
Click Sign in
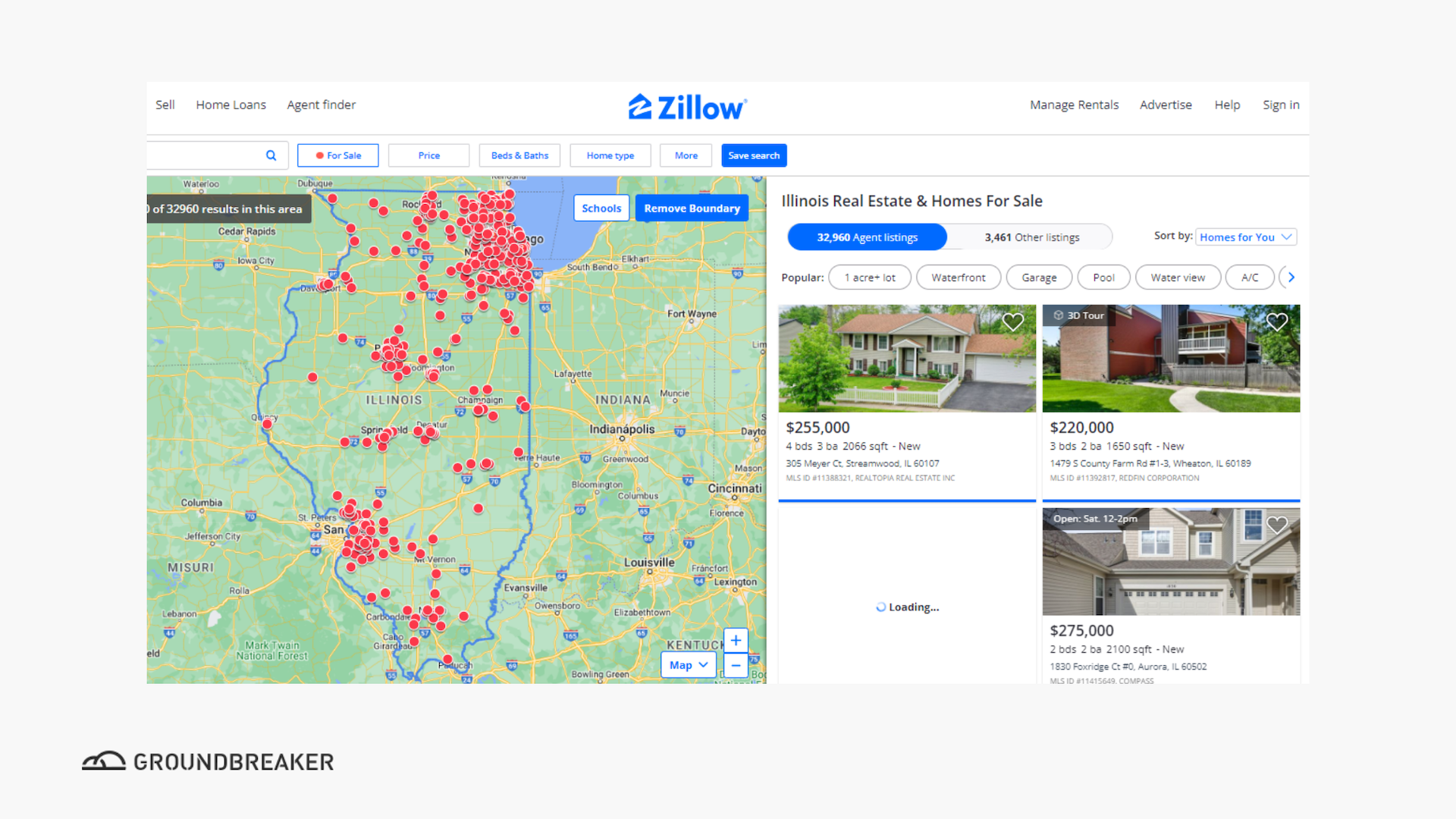click(x=1281, y=105)
